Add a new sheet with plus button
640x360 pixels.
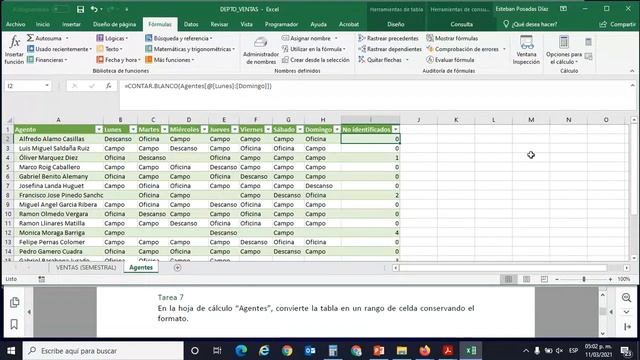pos(177,268)
